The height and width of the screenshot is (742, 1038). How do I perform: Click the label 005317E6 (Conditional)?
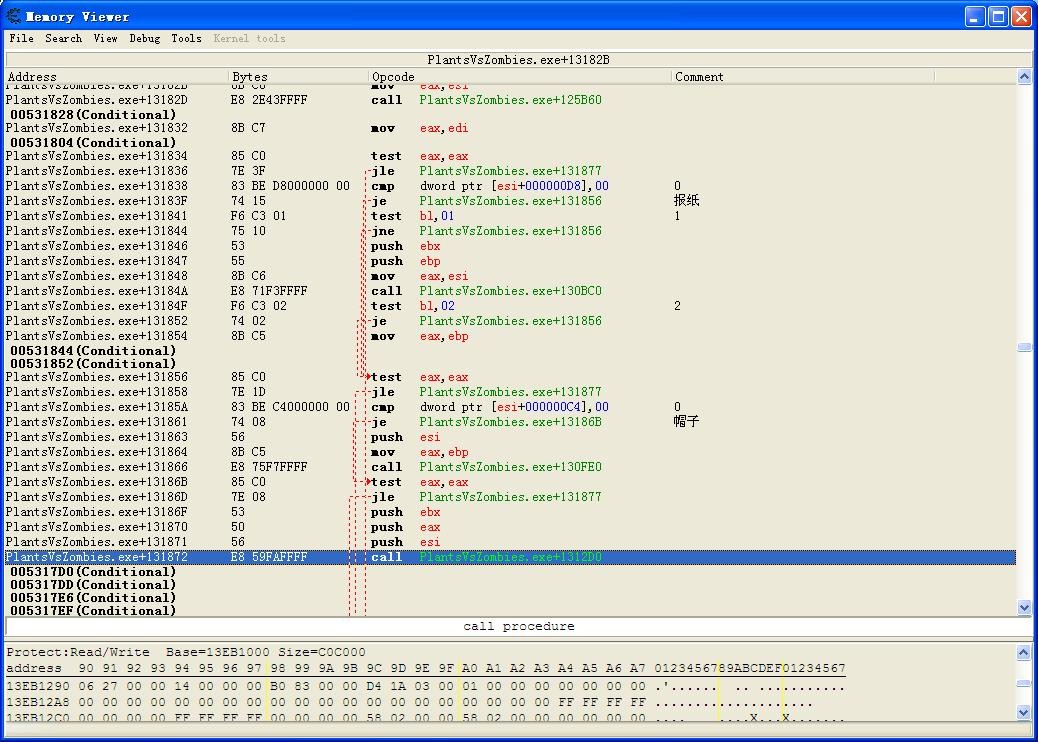tap(93, 598)
